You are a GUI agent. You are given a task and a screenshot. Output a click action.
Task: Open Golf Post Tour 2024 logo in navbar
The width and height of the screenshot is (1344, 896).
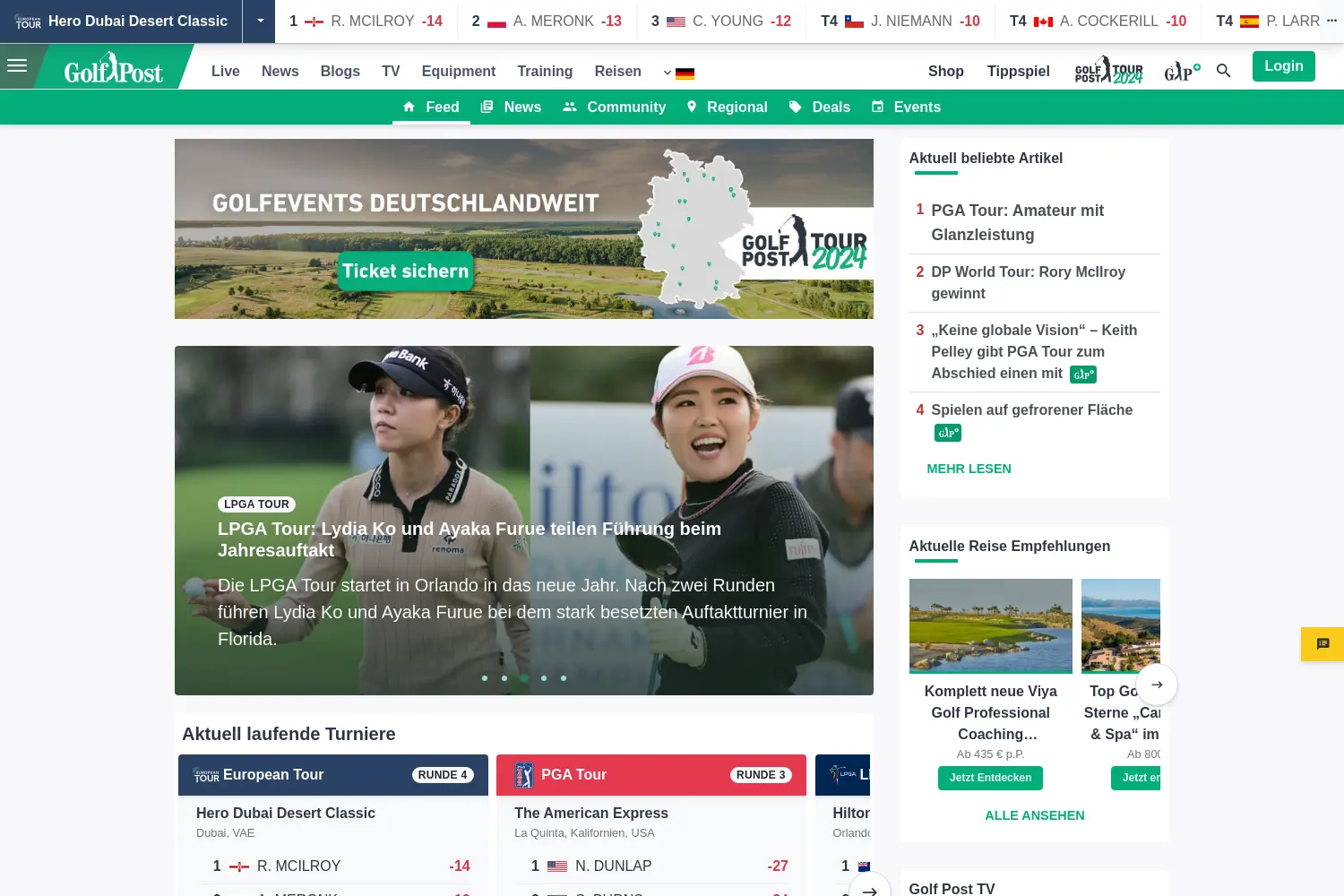[x=1109, y=71]
